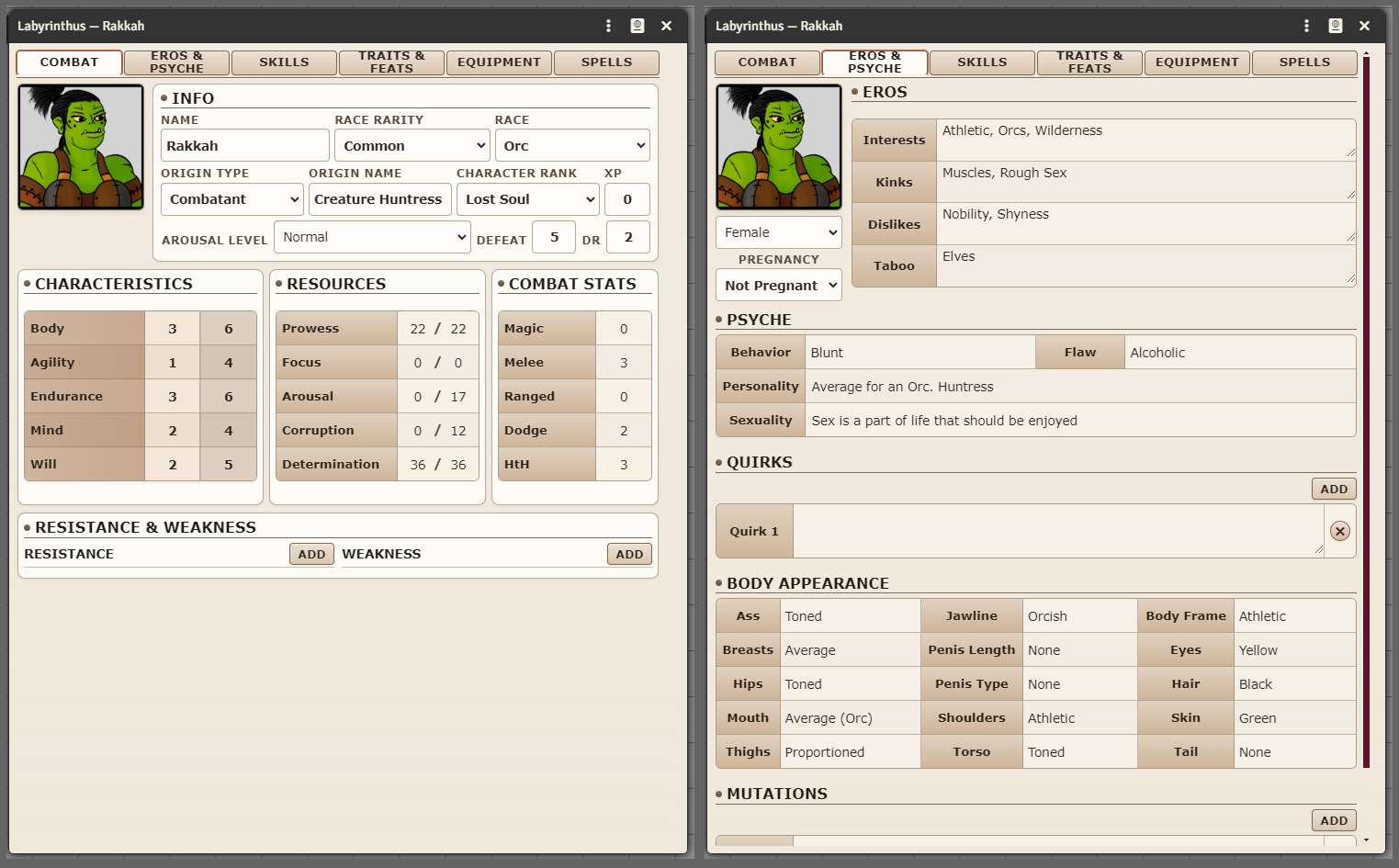Screen dimensions: 1399x868
Task: Open Traits & Feats tab in left window
Action: pyautogui.click(x=391, y=62)
